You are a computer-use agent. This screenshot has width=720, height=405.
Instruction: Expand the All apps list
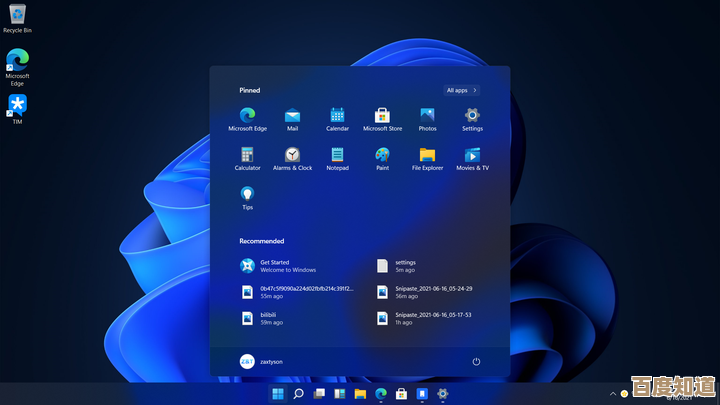click(x=461, y=90)
